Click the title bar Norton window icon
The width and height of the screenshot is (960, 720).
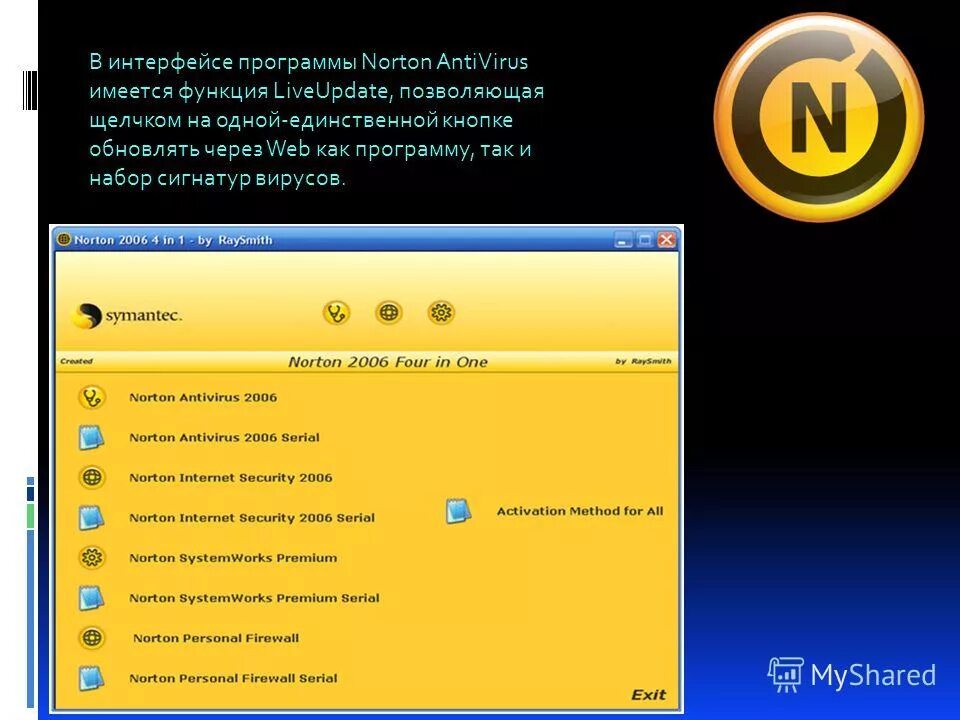click(63, 239)
